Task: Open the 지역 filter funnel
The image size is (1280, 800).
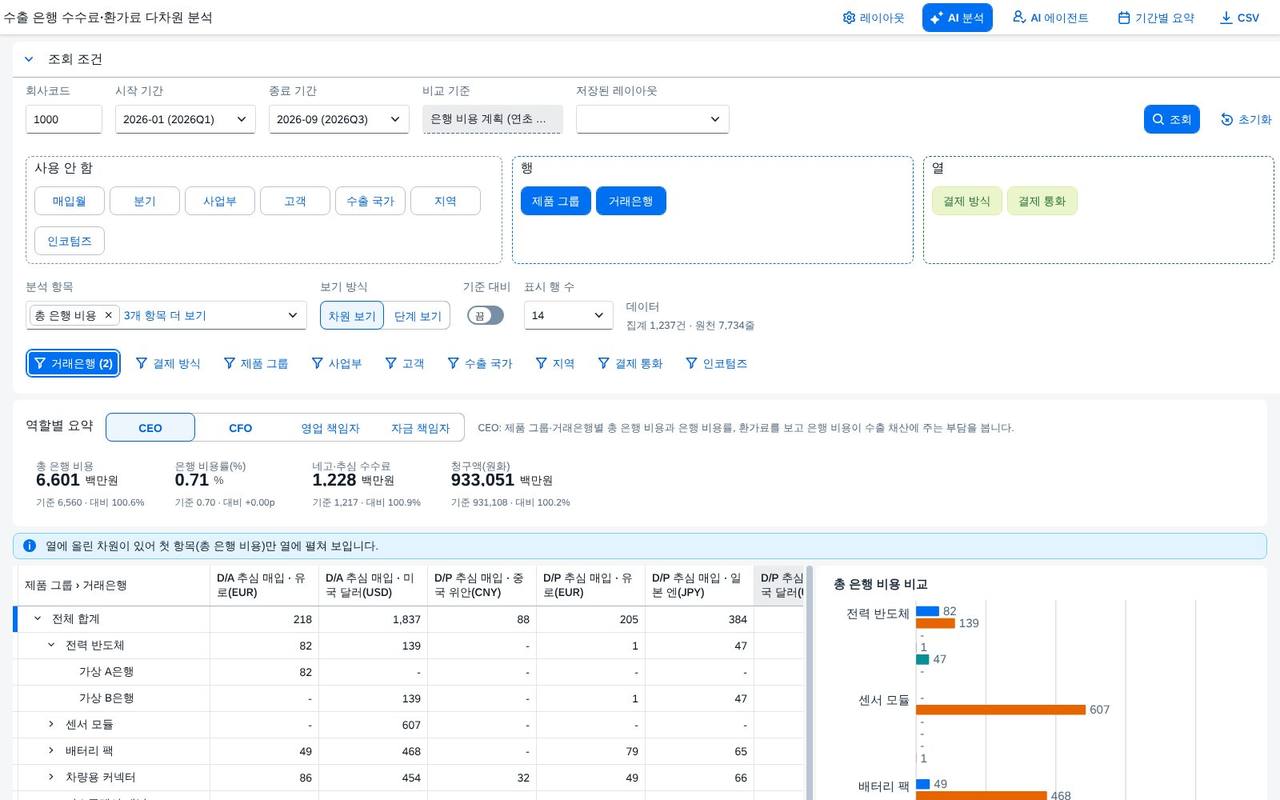Action: click(555, 363)
